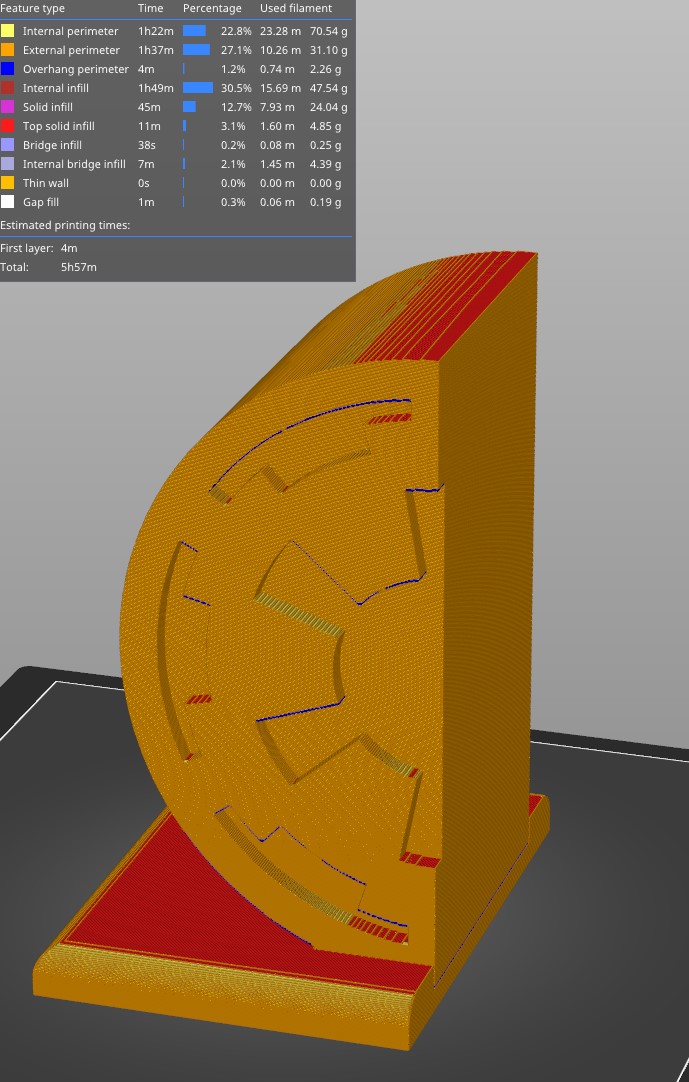
Task: Click the Total 5h57m print time
Action: [x=48, y=267]
